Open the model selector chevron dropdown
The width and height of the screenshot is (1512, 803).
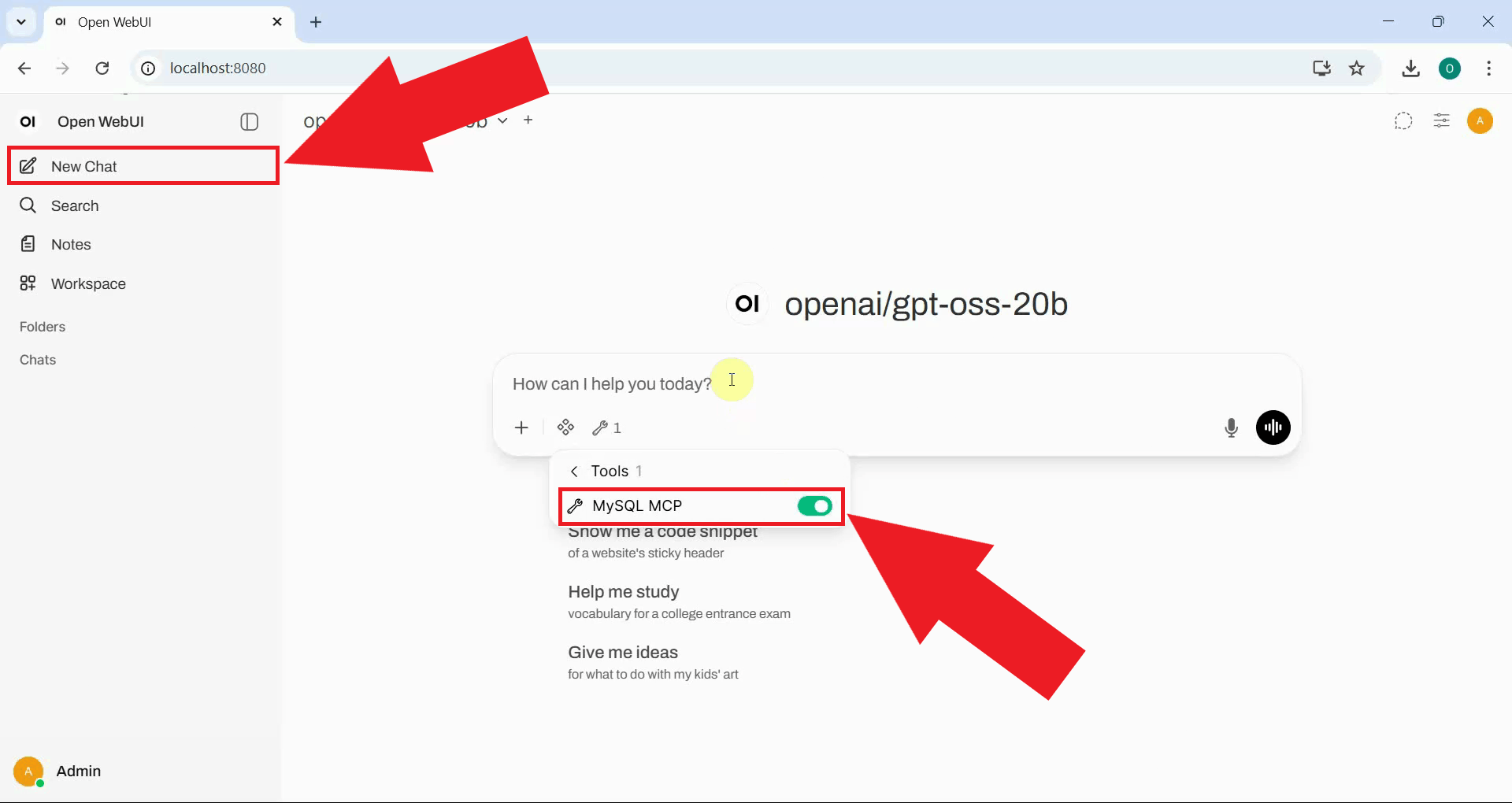point(502,120)
